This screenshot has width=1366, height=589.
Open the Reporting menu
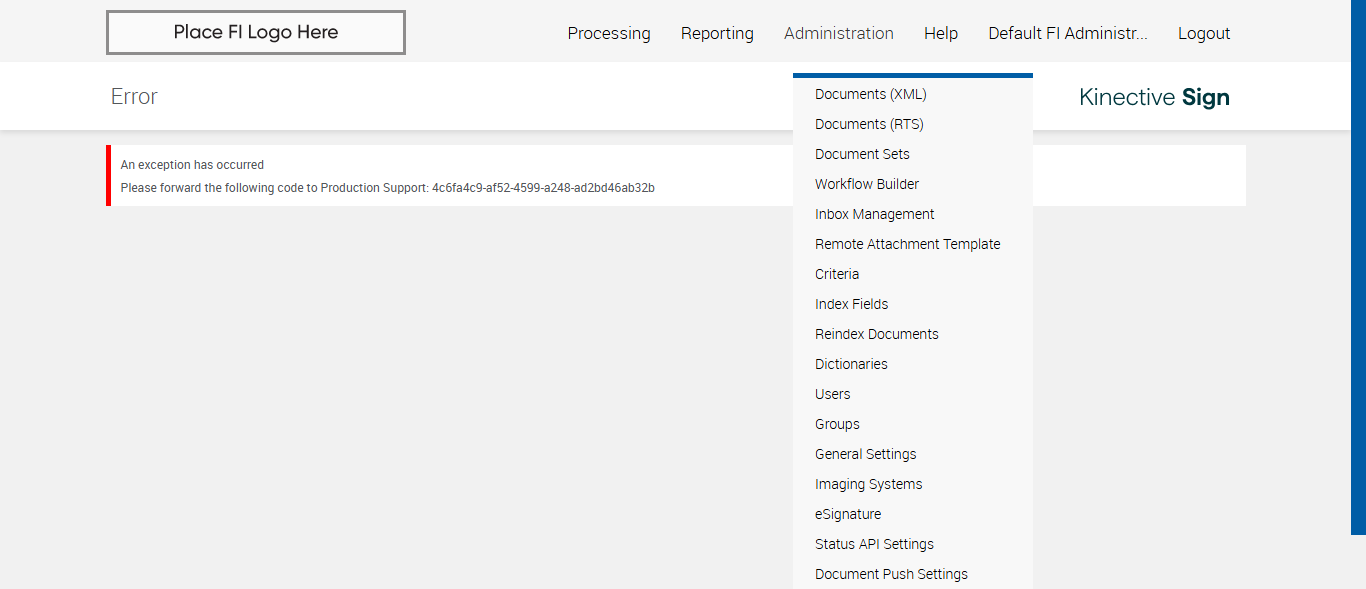[x=717, y=33]
